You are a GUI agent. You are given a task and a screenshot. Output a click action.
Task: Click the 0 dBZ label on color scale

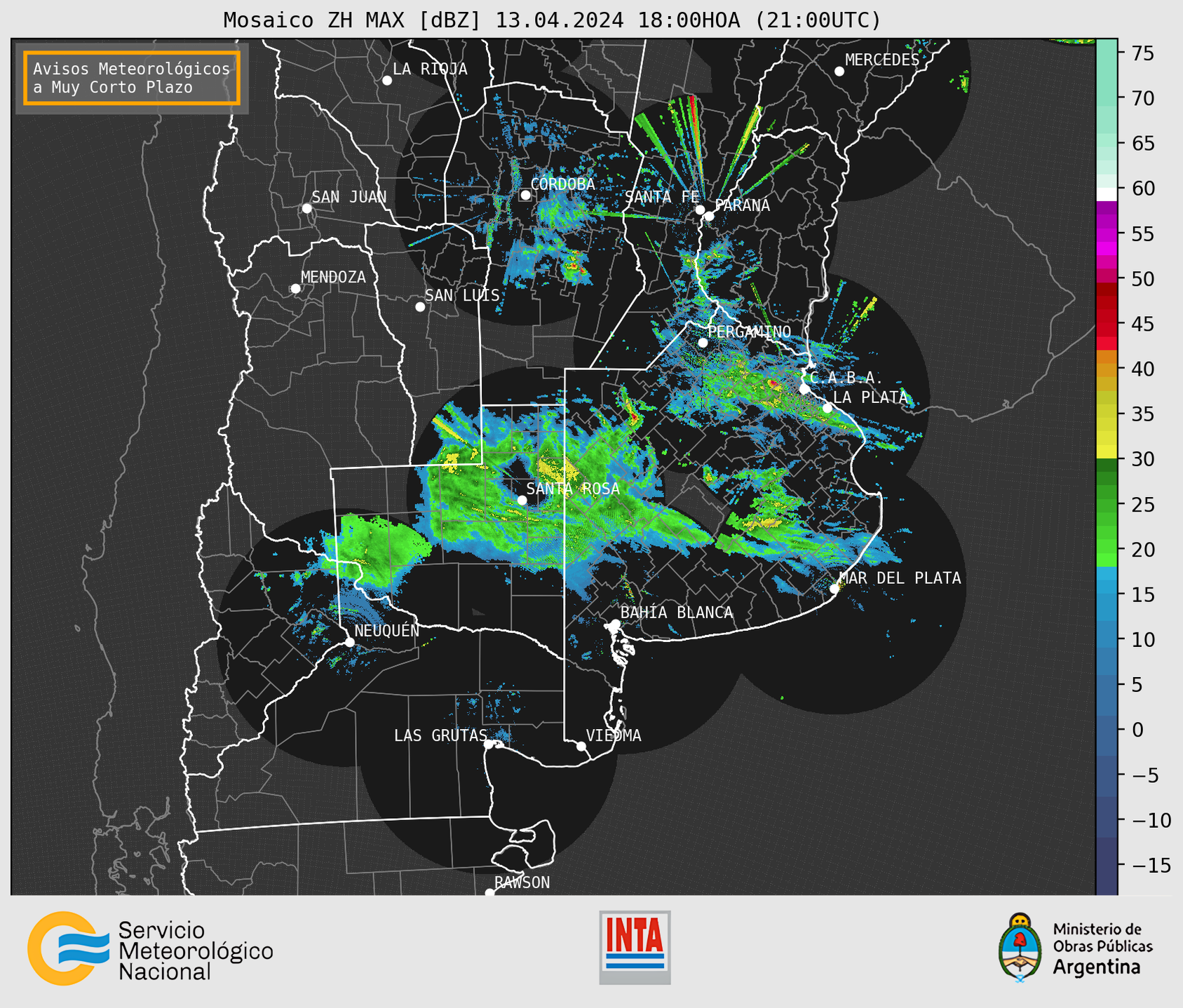point(1137,730)
